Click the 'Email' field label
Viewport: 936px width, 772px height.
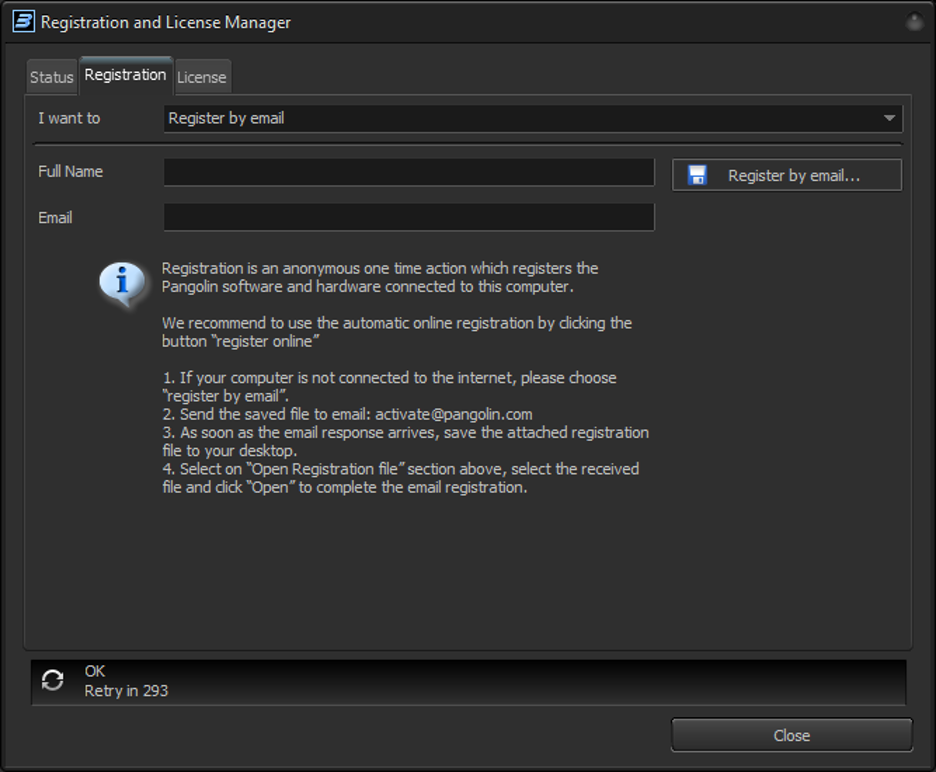pos(55,218)
